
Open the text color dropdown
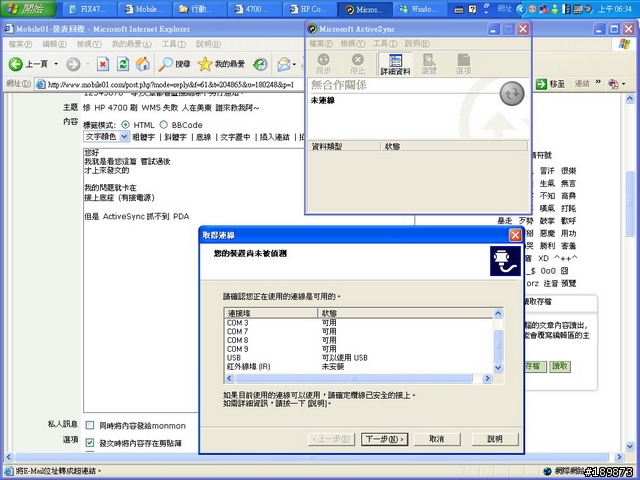pos(107,137)
